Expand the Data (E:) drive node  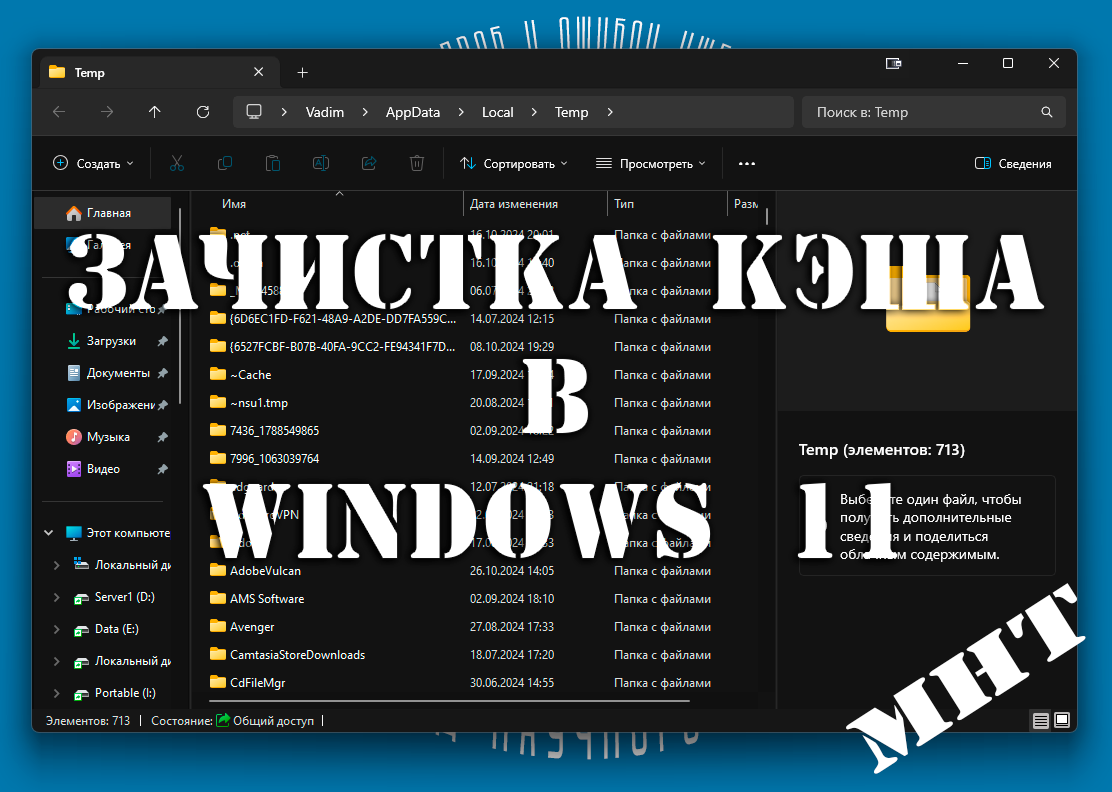57,629
